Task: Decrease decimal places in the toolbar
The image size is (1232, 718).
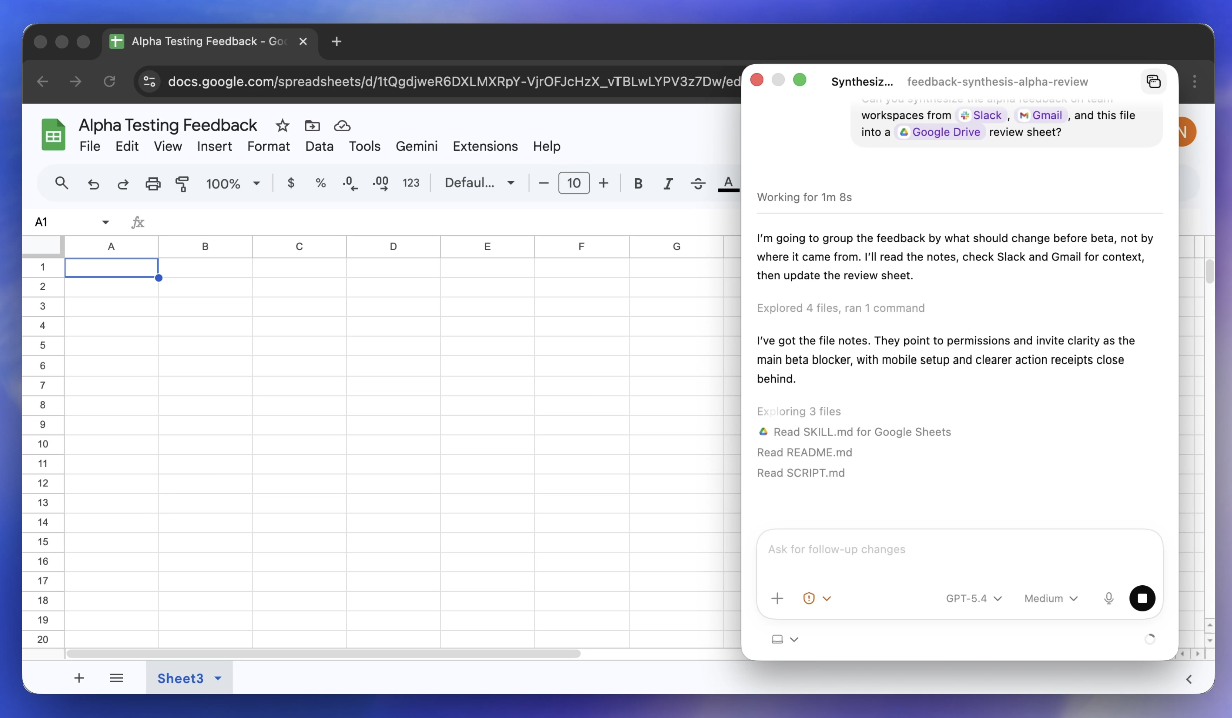Action: point(350,183)
